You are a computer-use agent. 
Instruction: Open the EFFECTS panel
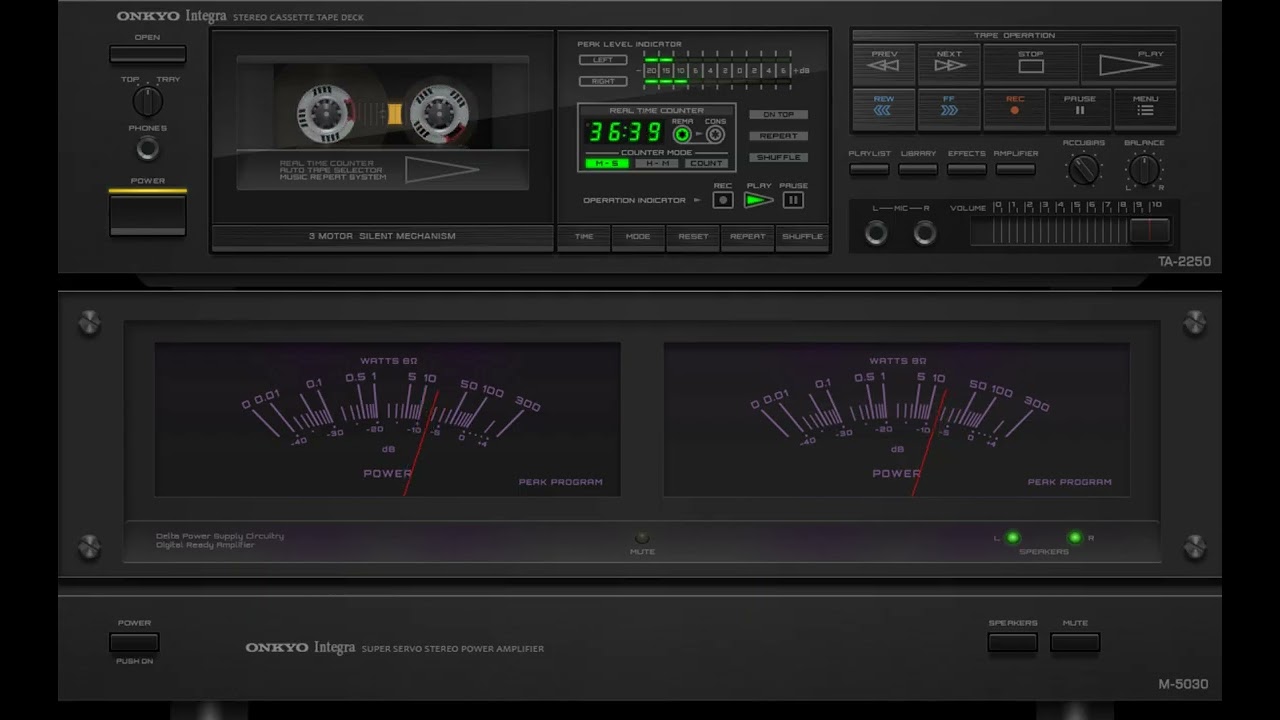click(966, 169)
